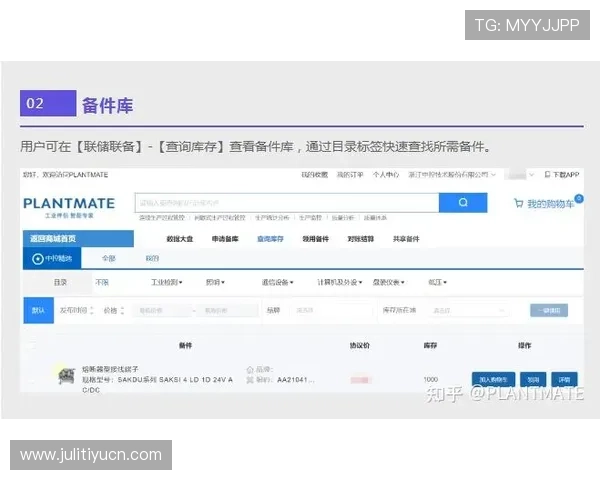This screenshot has width=600, height=480.
Task: Click the PLANTMATE logo
Action: click(x=69, y=203)
